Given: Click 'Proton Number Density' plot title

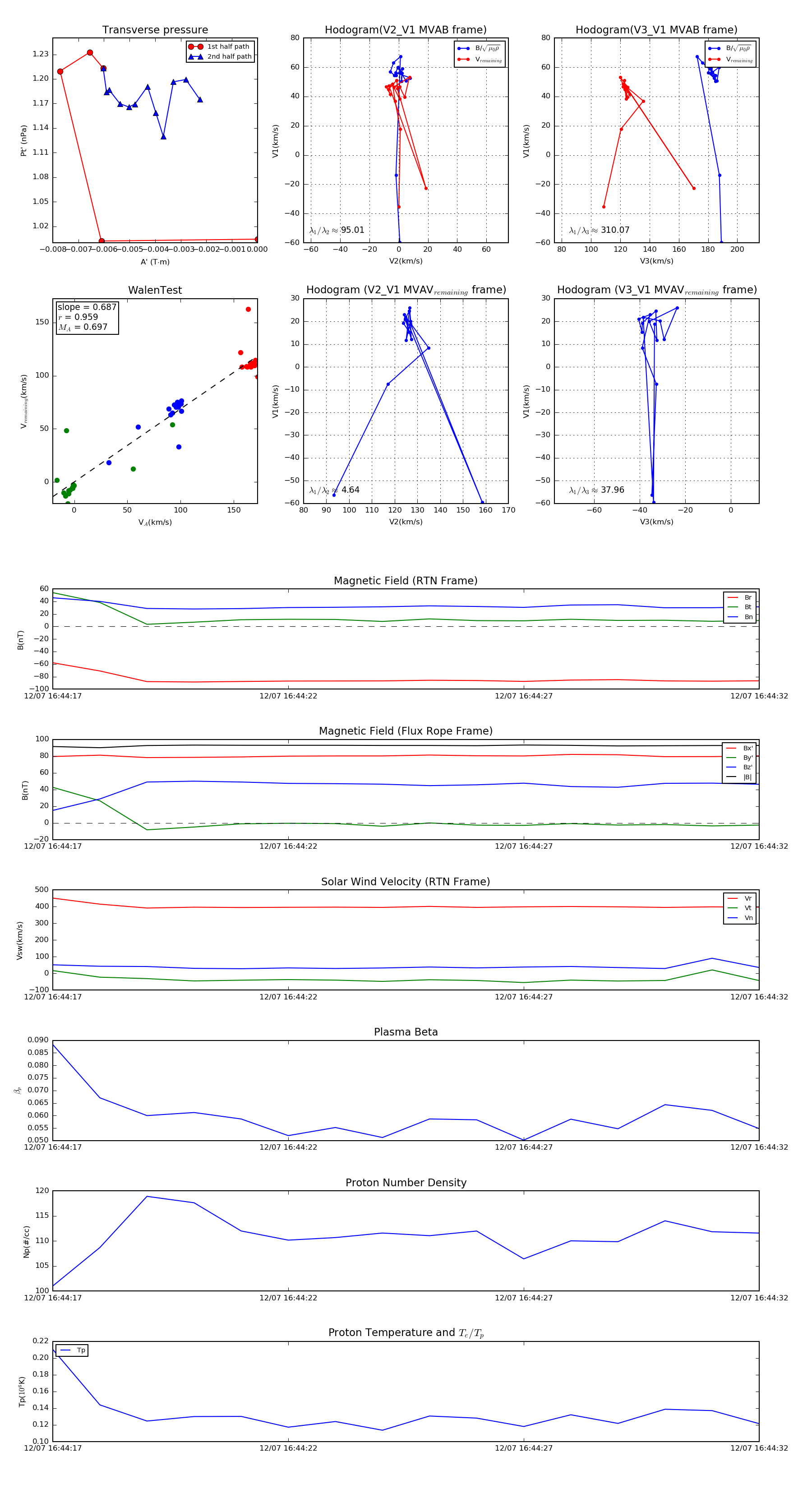Looking at the screenshot, I should (x=406, y=1182).
